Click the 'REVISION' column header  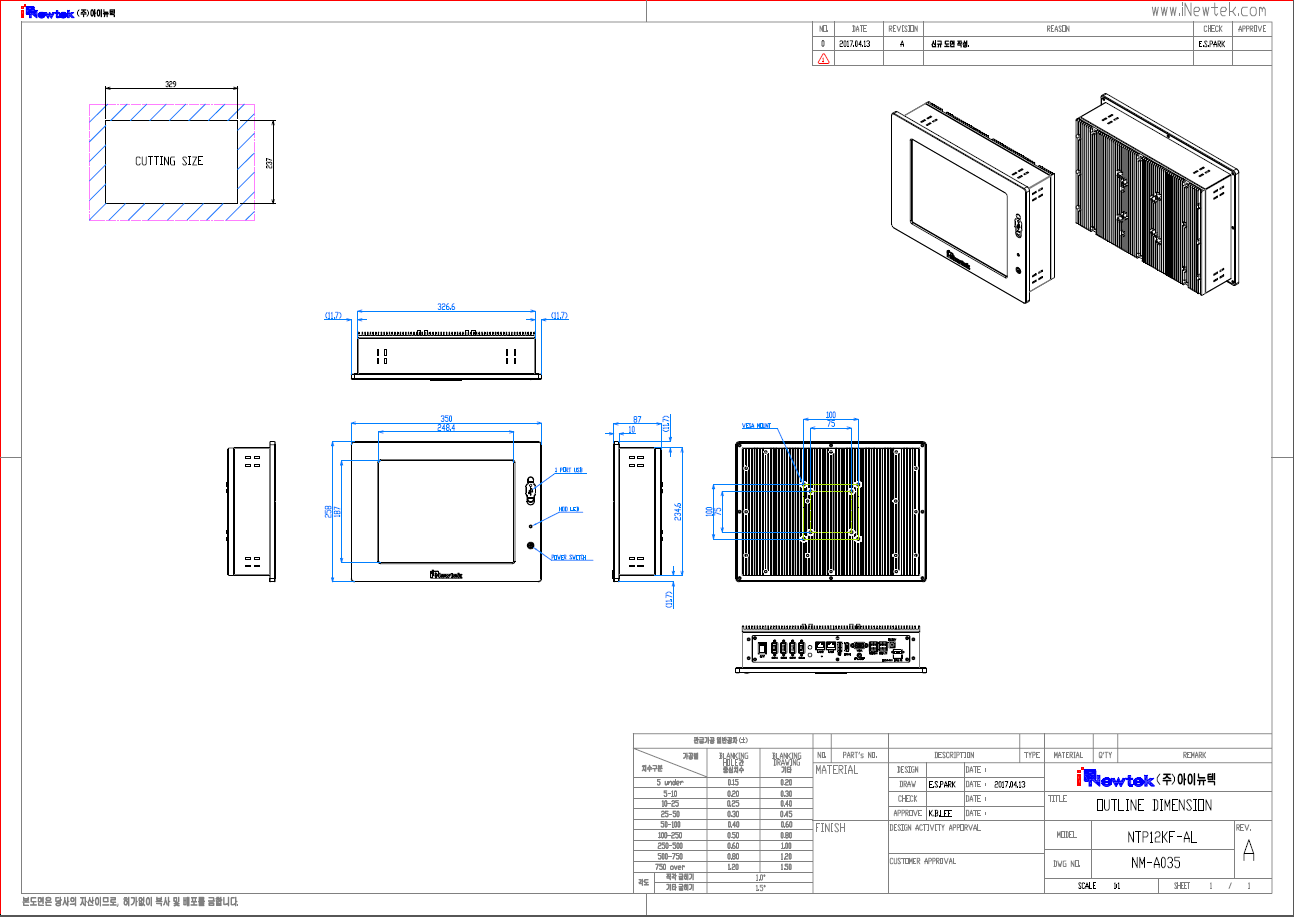[903, 29]
